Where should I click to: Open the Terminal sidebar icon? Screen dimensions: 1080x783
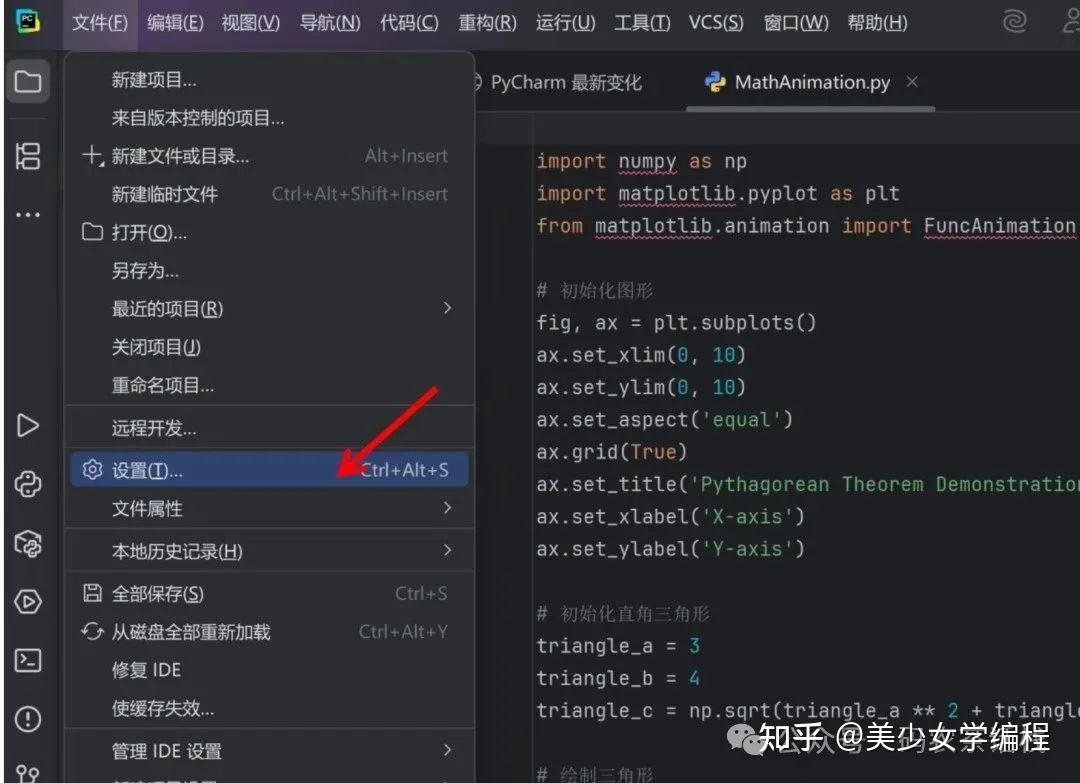(28, 658)
